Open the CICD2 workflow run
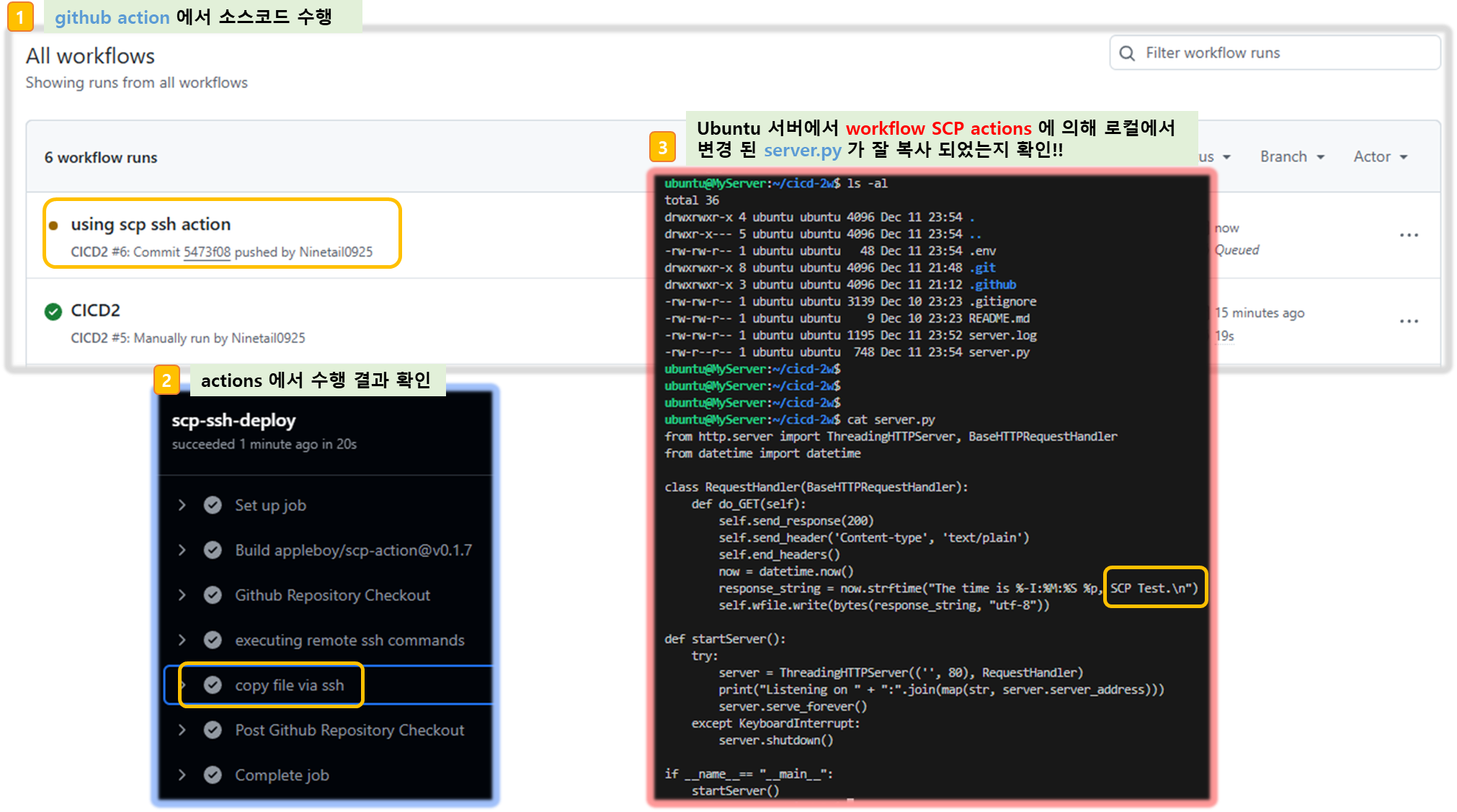Image resolution: width=1457 pixels, height=812 pixels. pyautogui.click(x=95, y=311)
